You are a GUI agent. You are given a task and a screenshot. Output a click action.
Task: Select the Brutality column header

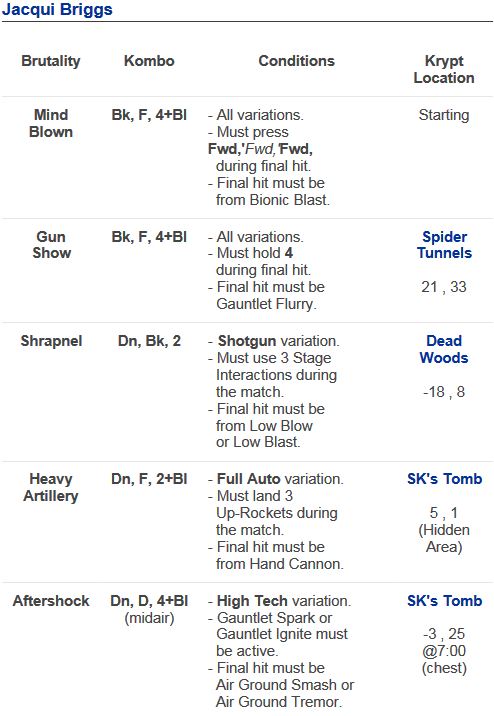(51, 61)
